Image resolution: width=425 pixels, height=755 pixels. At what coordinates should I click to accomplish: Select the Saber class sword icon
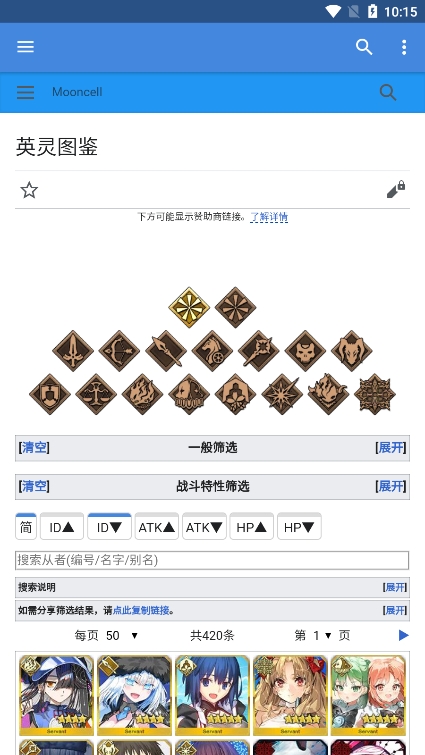[73, 351]
